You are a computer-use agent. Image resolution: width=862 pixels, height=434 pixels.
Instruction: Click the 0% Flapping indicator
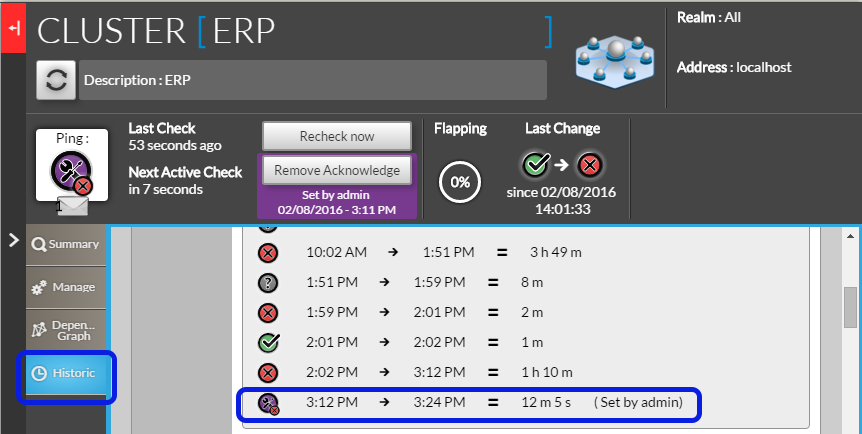point(460,182)
